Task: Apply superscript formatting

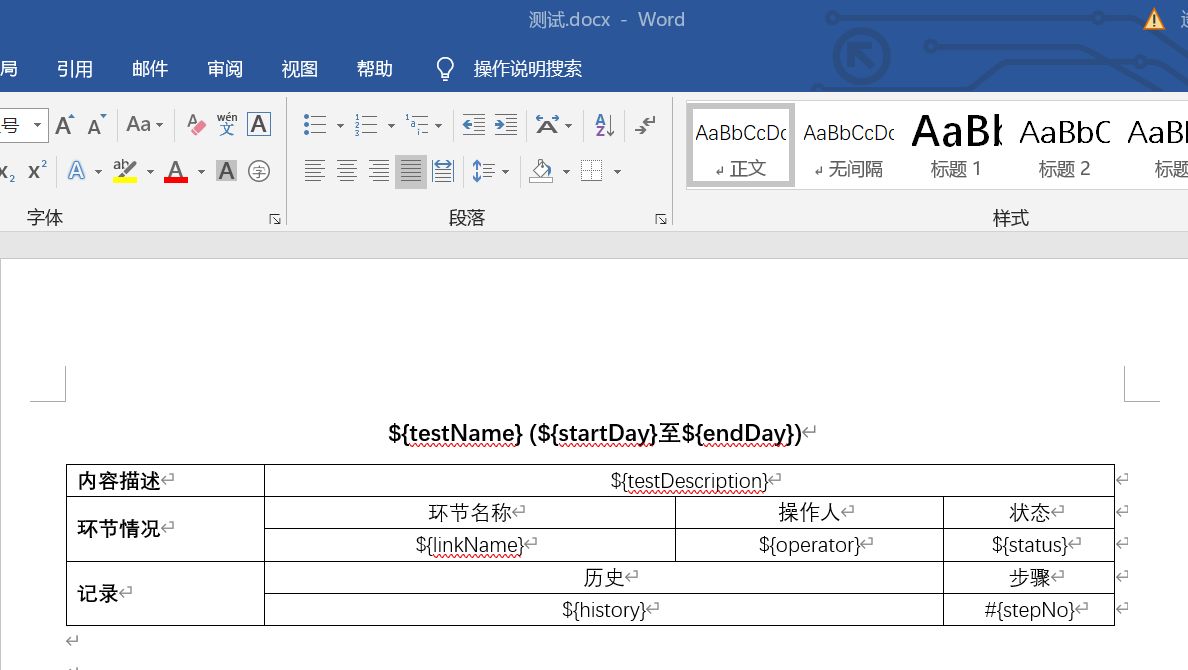Action: (x=37, y=171)
